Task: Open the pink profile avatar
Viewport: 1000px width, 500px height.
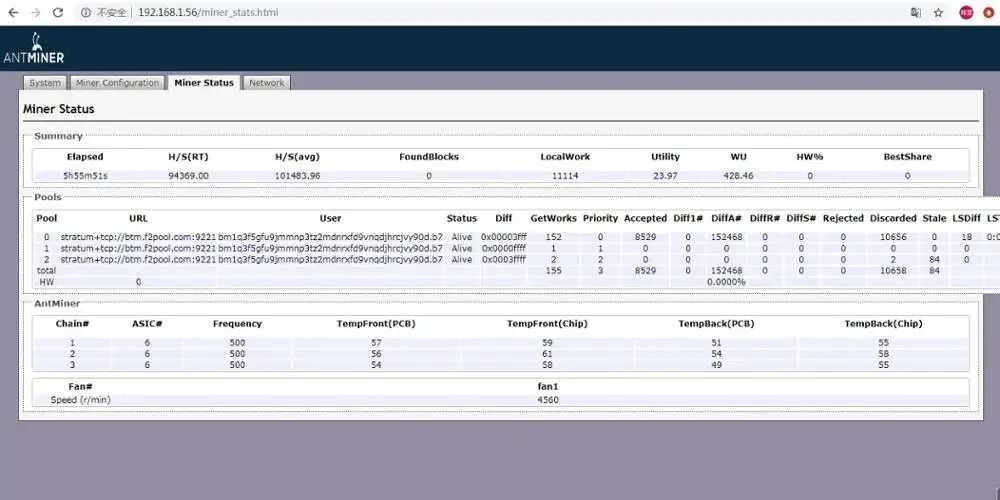Action: [967, 13]
